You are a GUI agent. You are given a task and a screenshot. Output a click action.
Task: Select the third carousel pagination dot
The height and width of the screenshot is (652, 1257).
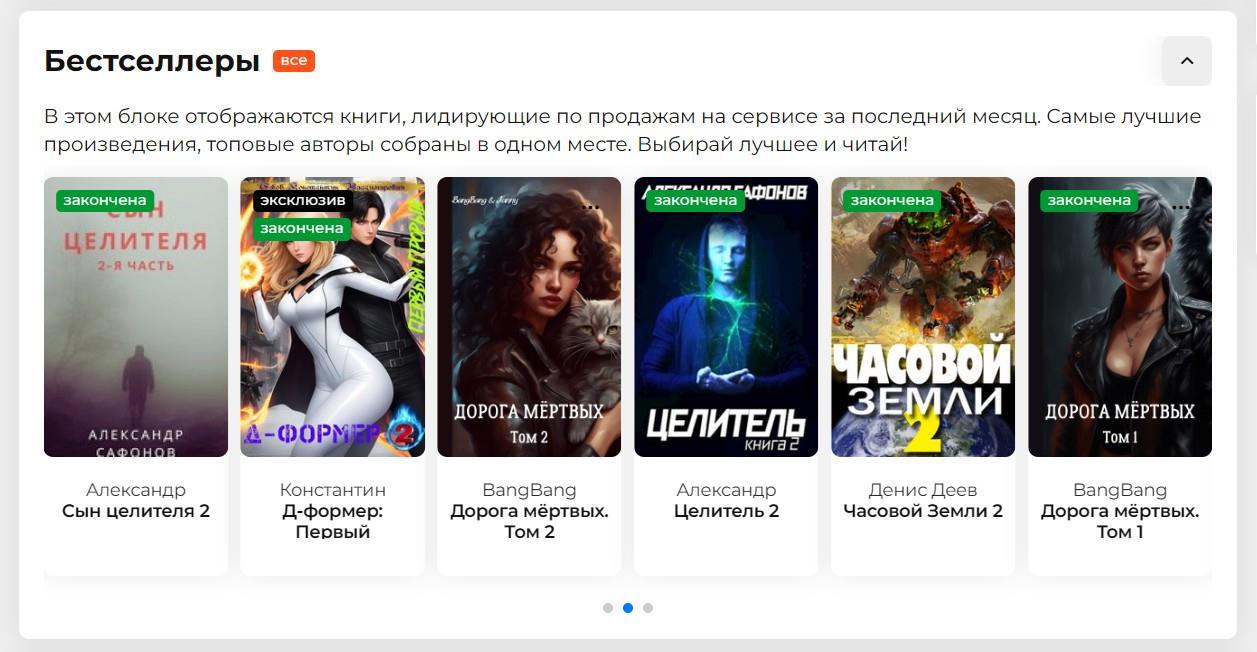[648, 608]
